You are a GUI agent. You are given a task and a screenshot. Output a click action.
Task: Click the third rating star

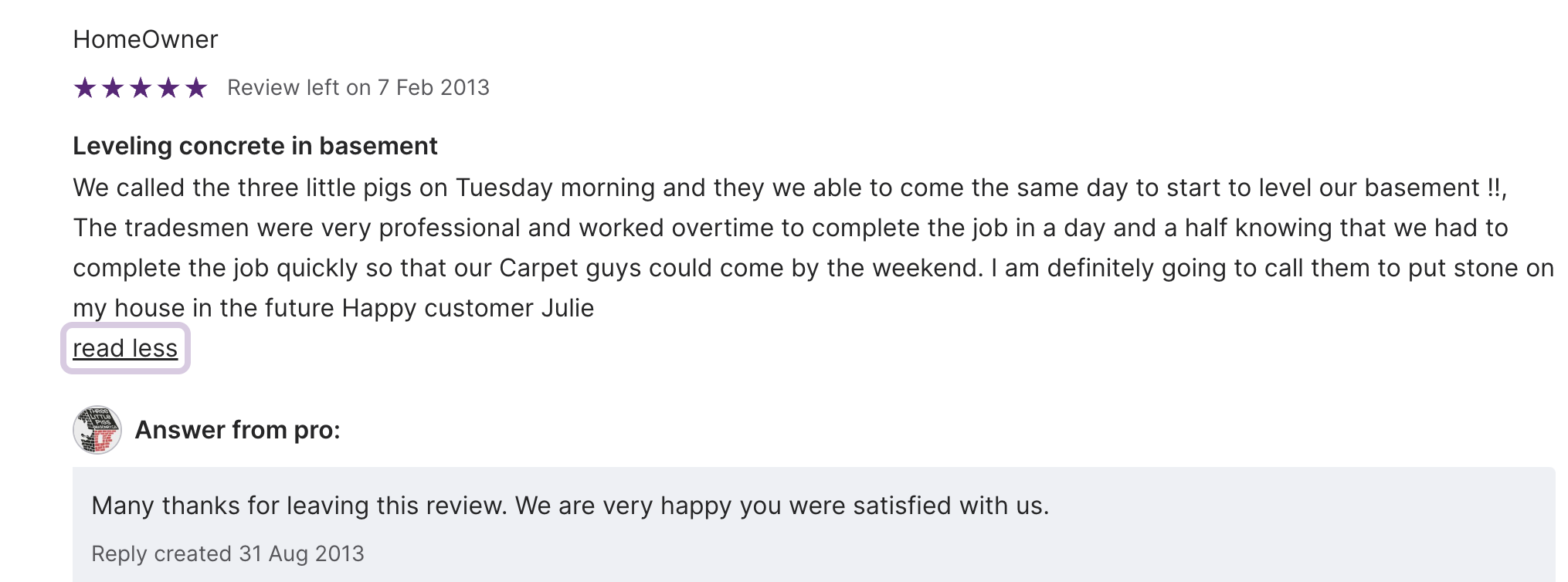(141, 88)
